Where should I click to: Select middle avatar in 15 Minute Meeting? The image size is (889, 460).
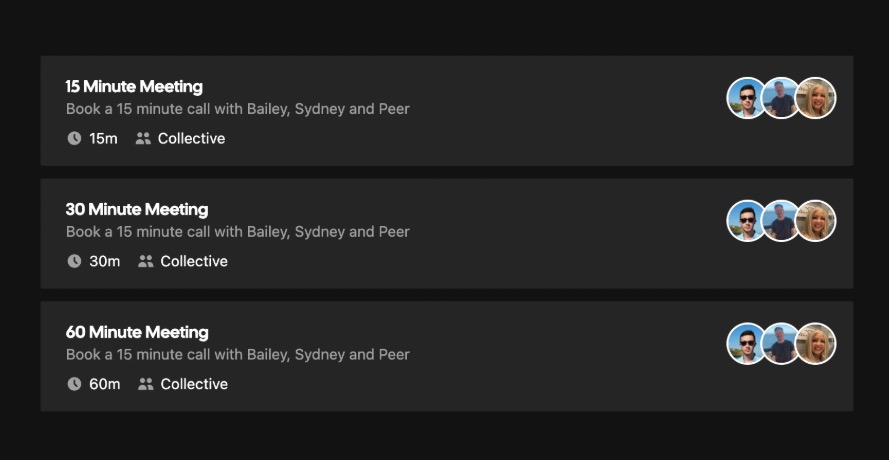(x=781, y=98)
